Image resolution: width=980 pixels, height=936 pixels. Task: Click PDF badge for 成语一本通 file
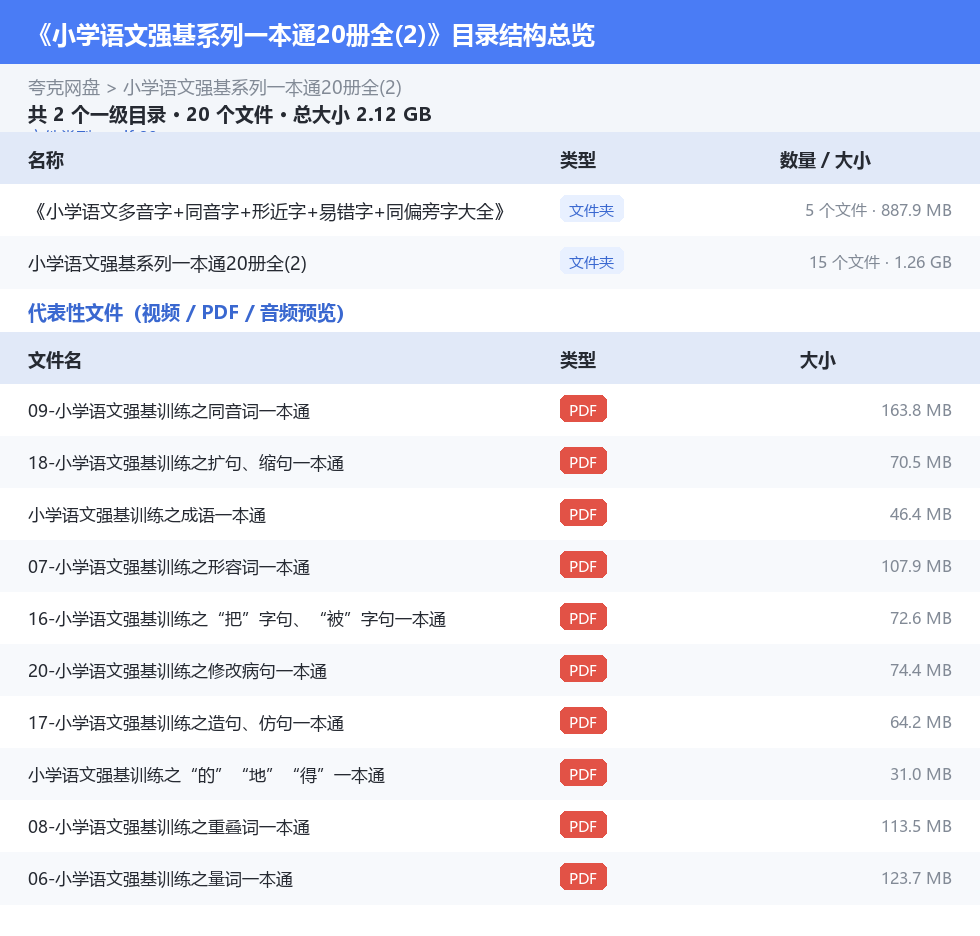click(x=583, y=513)
